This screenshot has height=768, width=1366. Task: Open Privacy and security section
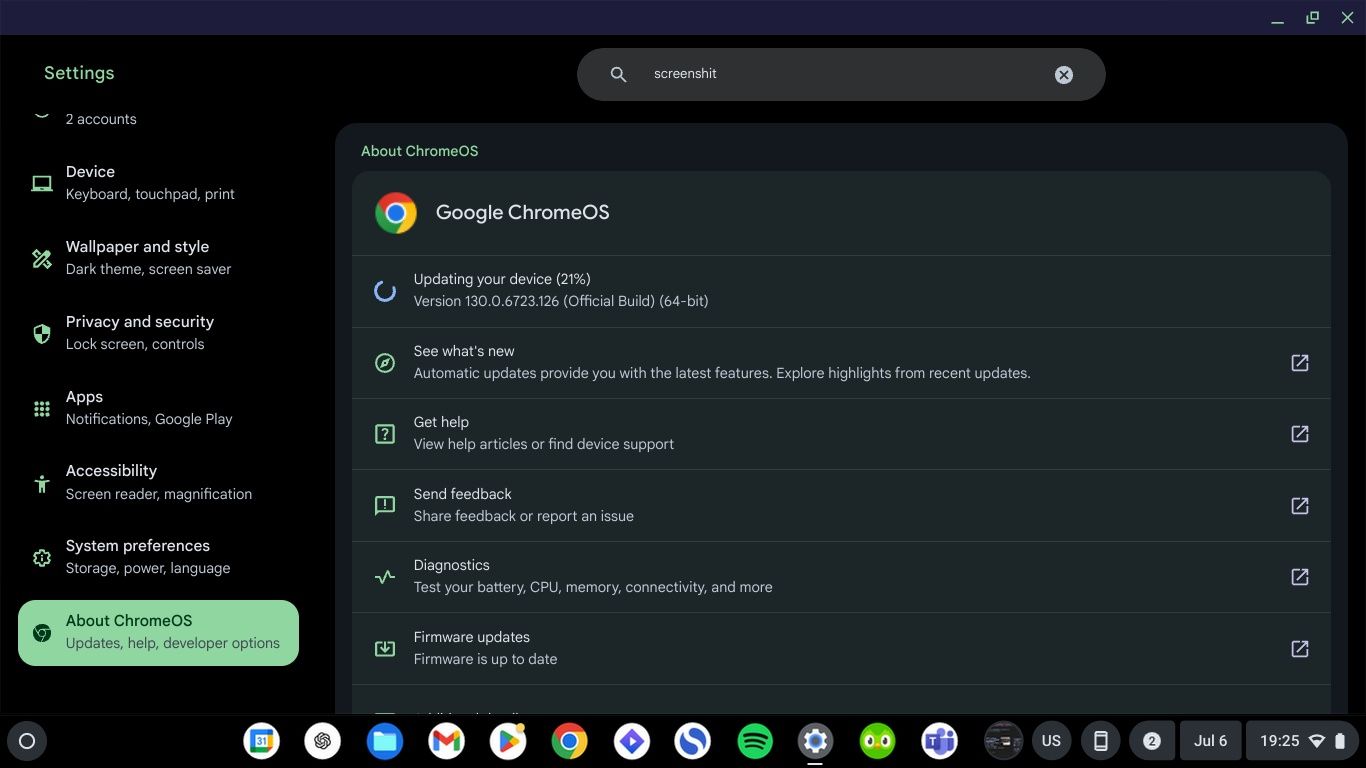coord(158,333)
